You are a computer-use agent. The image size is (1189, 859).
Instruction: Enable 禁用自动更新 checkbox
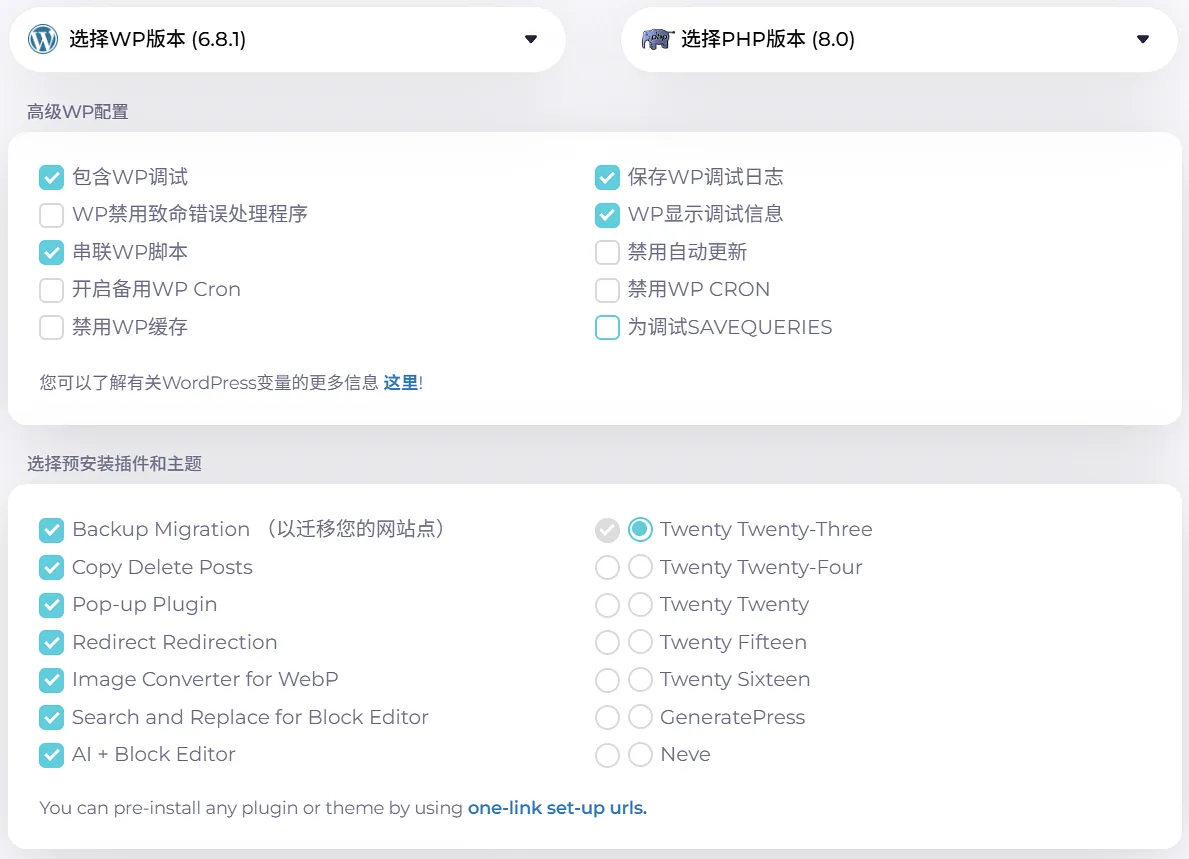point(607,252)
